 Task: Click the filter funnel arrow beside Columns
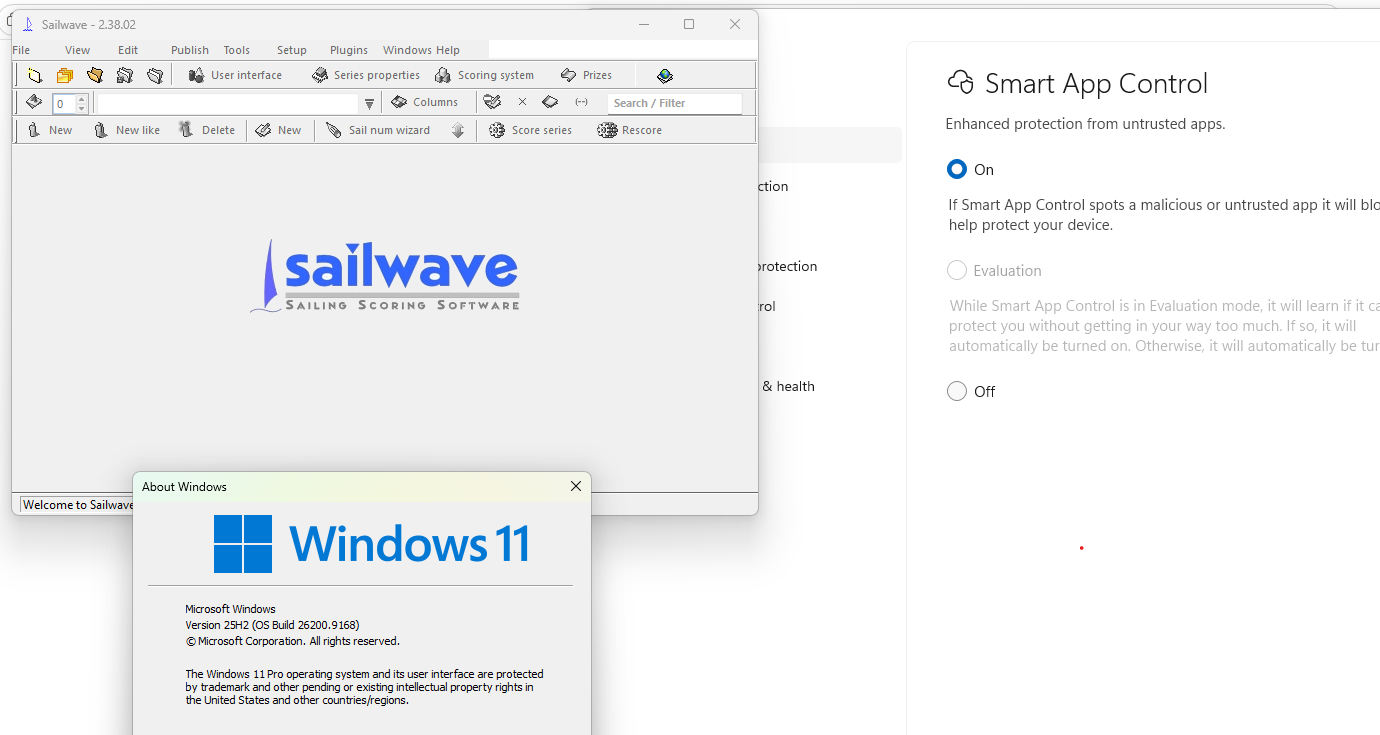[369, 103]
